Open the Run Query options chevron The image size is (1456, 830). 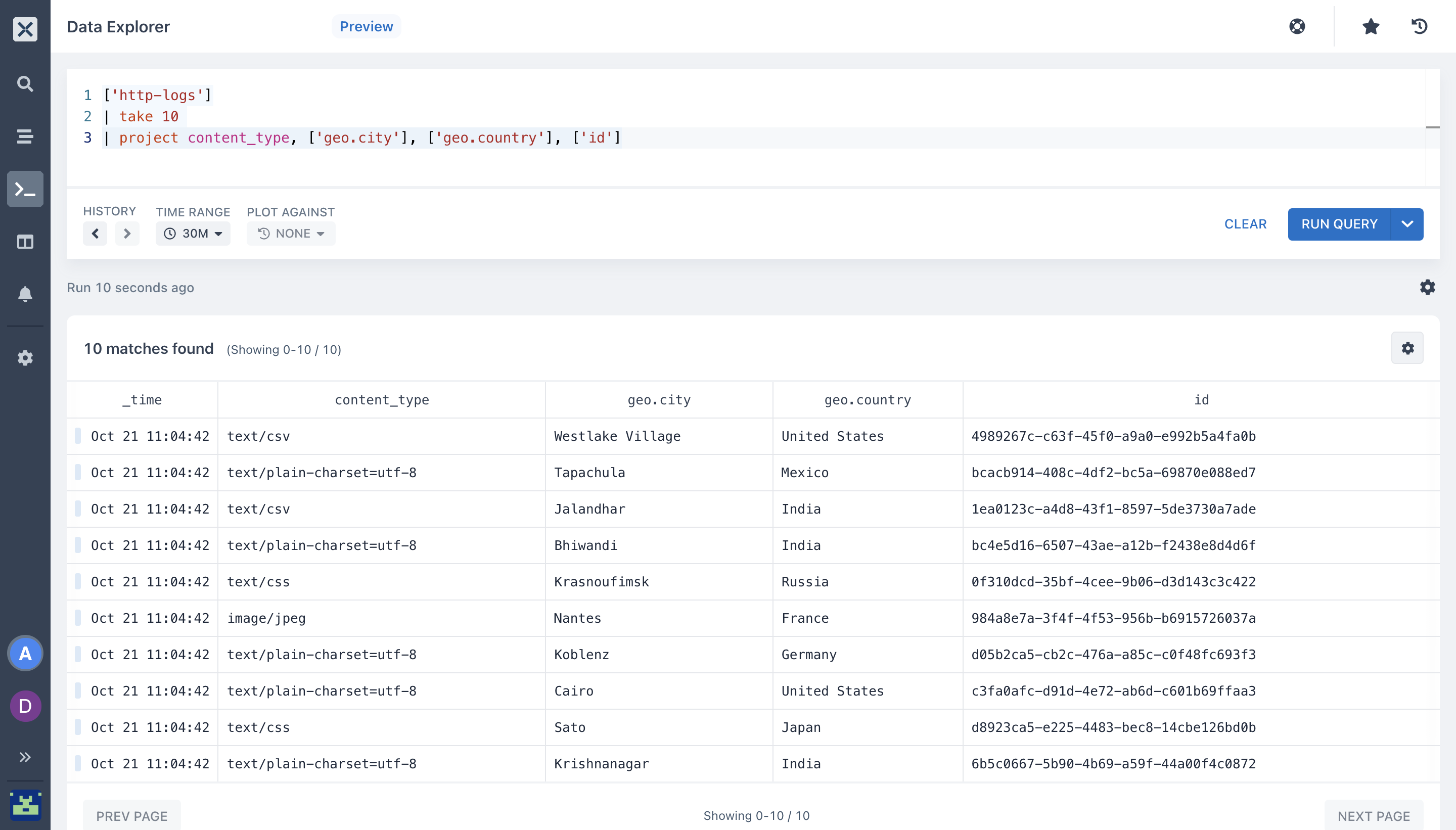[x=1406, y=224]
